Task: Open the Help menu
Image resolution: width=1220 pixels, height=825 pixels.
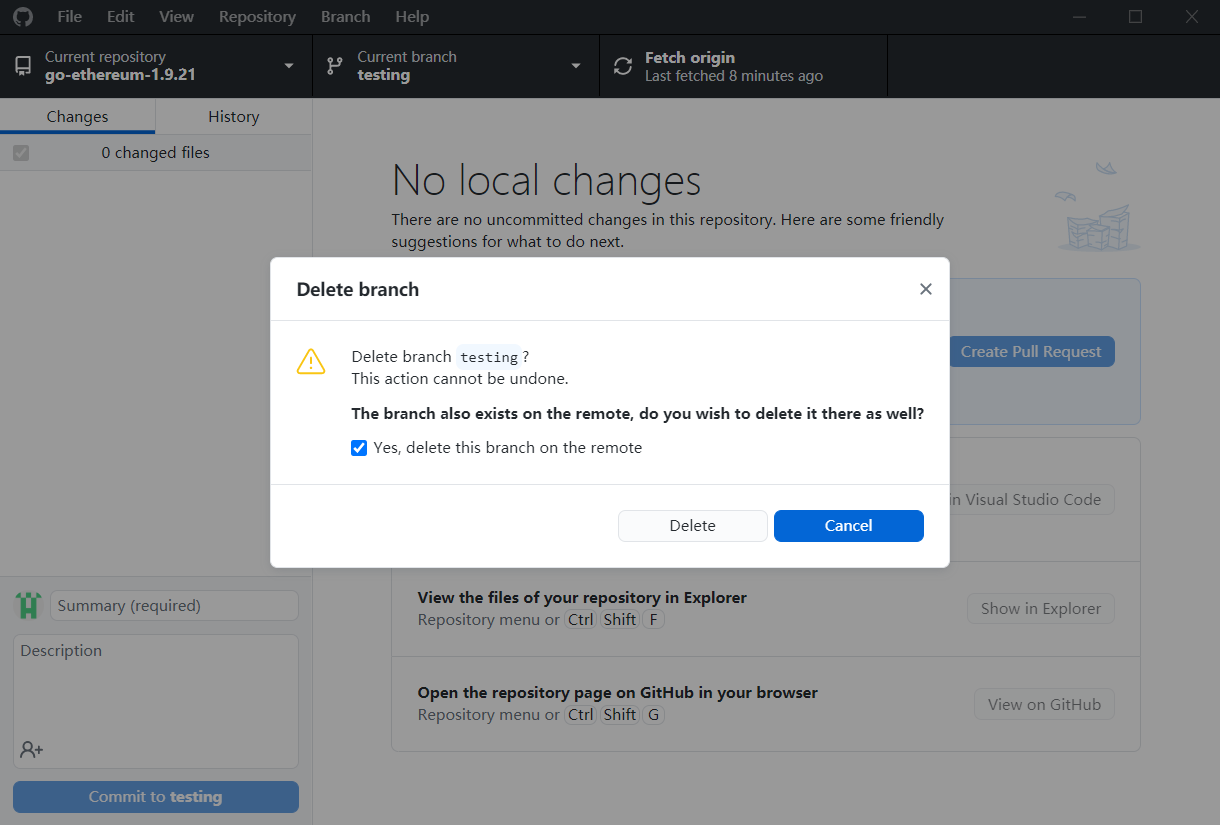Action: coord(412,17)
